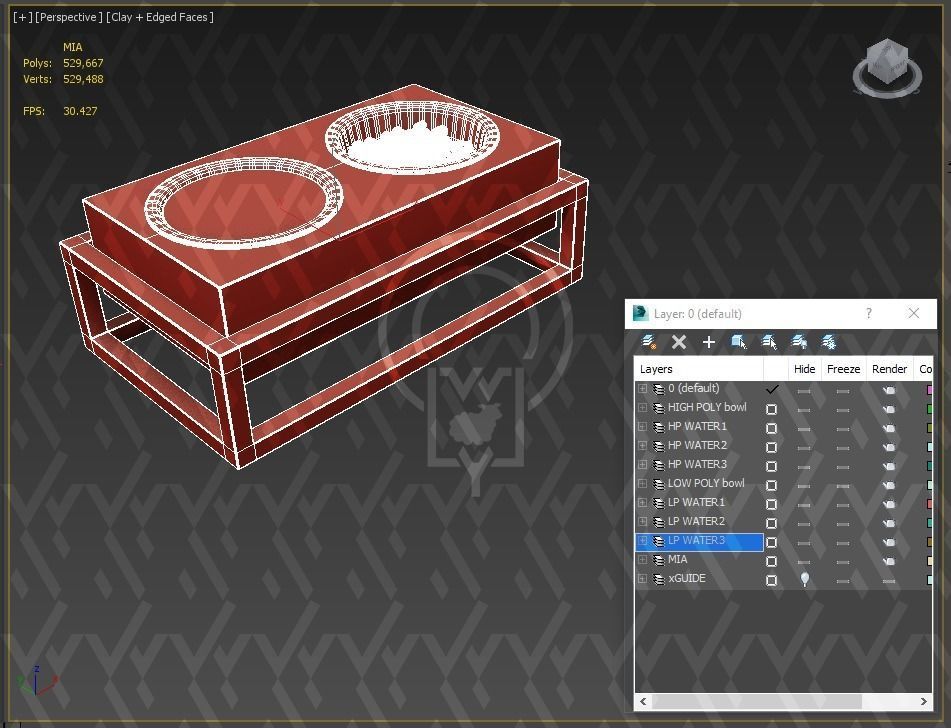Click Highlight Selected Objects' Layers icon
The height and width of the screenshot is (728, 951).
pyautogui.click(x=769, y=342)
